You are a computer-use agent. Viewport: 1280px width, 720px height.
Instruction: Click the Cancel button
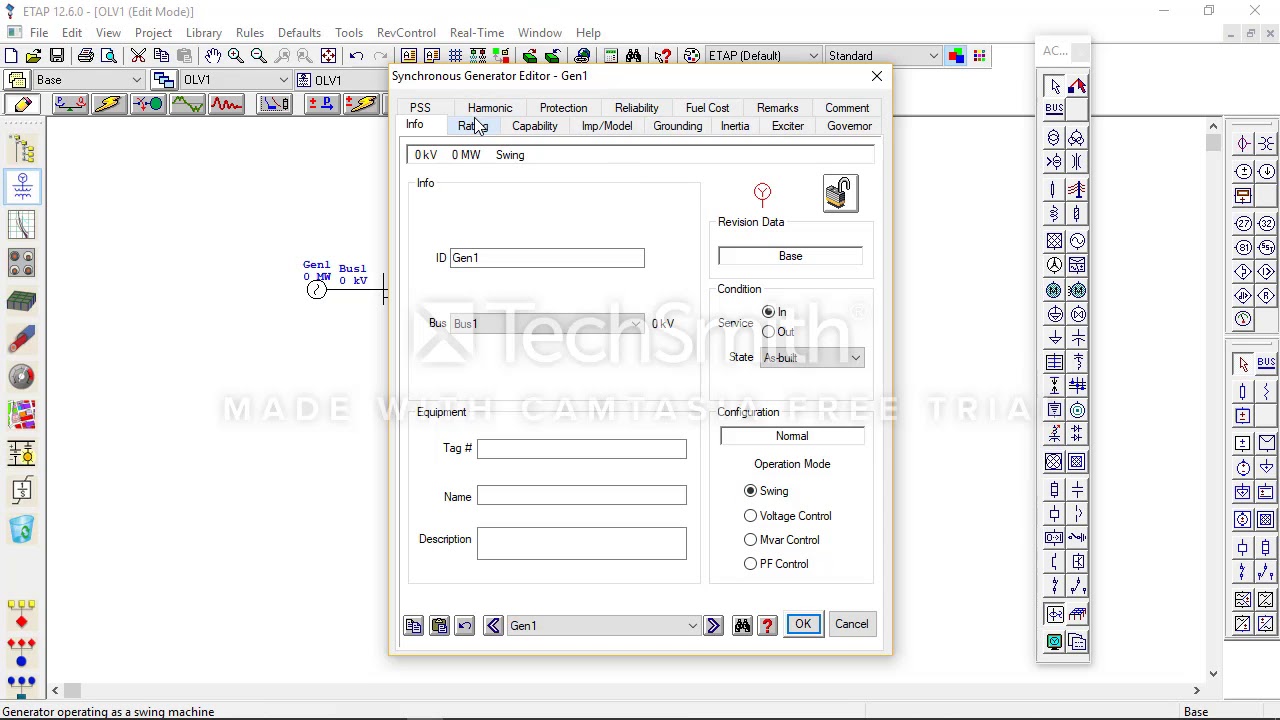point(852,624)
